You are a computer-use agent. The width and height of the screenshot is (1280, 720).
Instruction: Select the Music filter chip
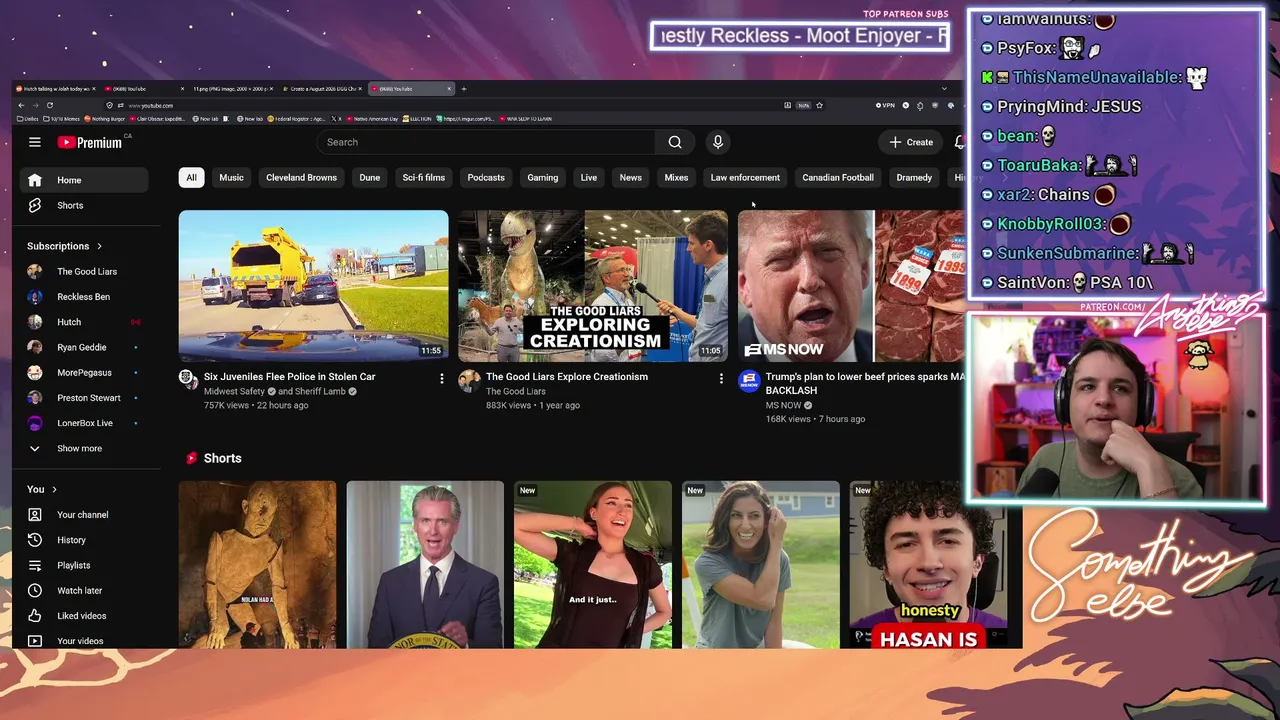[231, 178]
